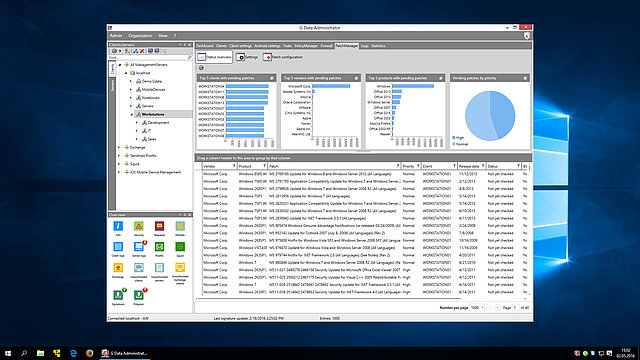Expand the Squid tree node
Screen dimensions: 640x360
119,164
